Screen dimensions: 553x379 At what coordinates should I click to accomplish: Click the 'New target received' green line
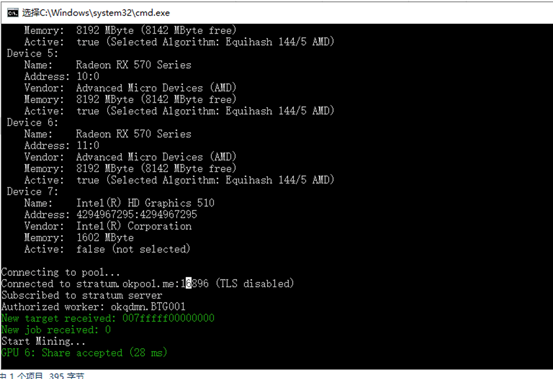(108, 318)
